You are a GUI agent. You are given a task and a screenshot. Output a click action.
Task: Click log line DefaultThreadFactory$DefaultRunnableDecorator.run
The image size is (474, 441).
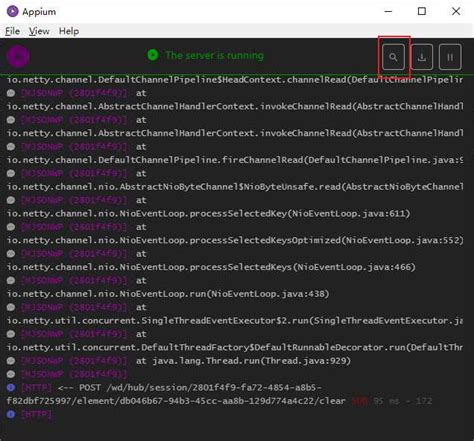tap(235, 347)
